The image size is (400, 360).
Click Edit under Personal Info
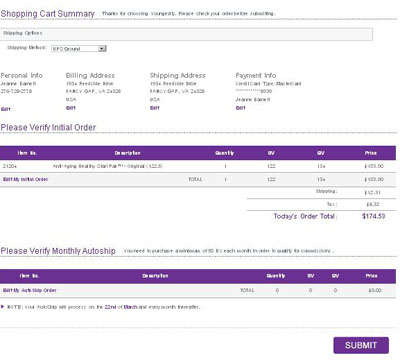6,109
